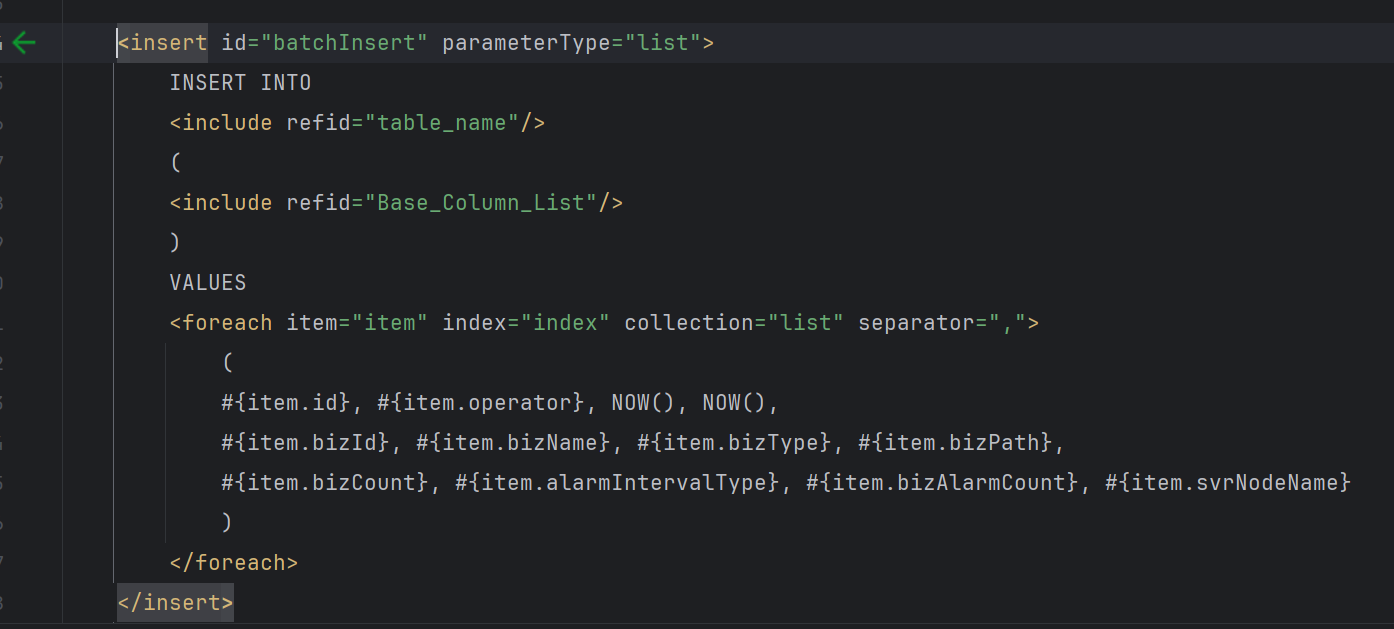Click the closing </foreach> tag

pyautogui.click(x=234, y=563)
